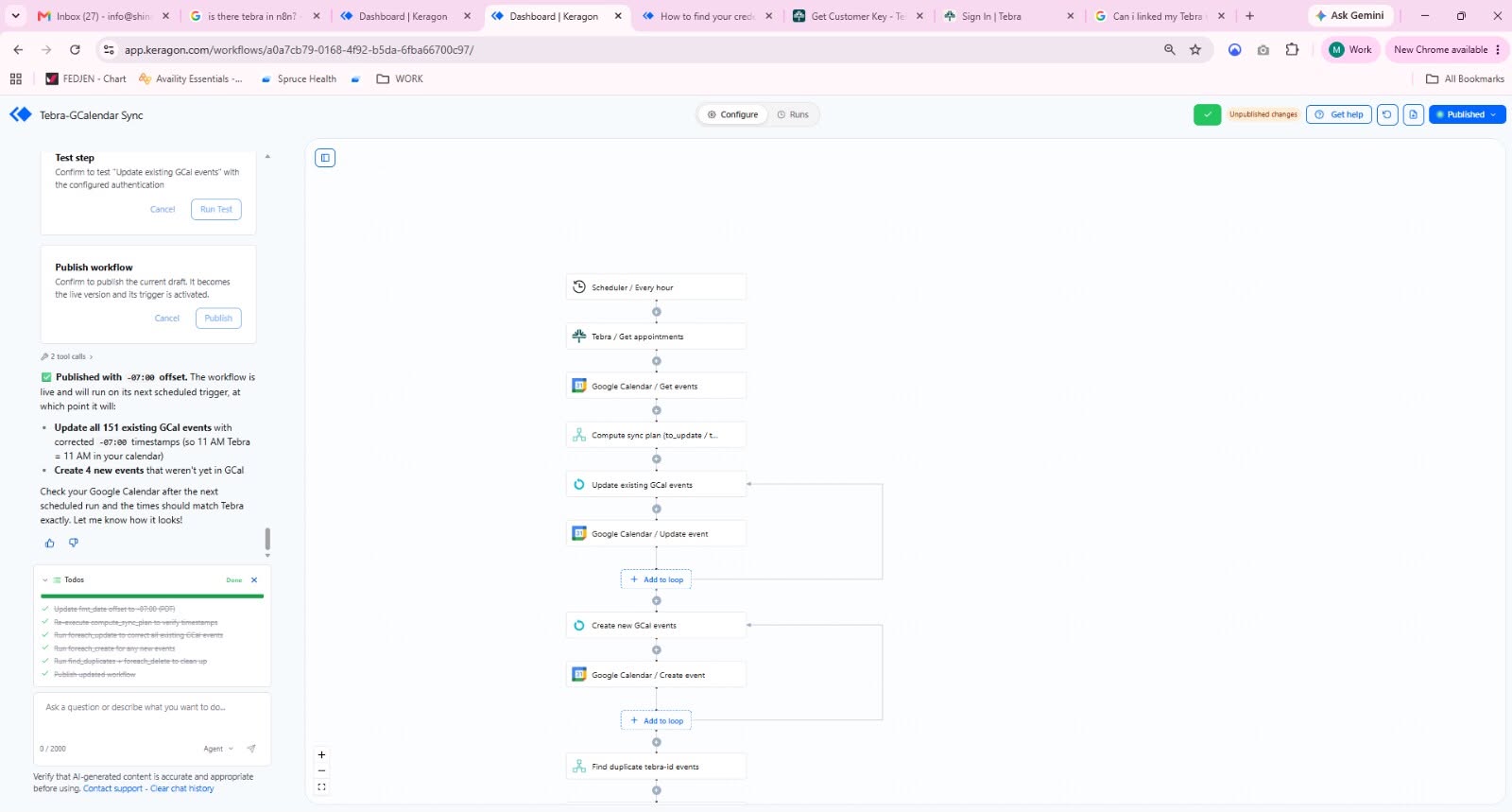Click the Get help button
This screenshot has height=812, width=1512.
1338,114
